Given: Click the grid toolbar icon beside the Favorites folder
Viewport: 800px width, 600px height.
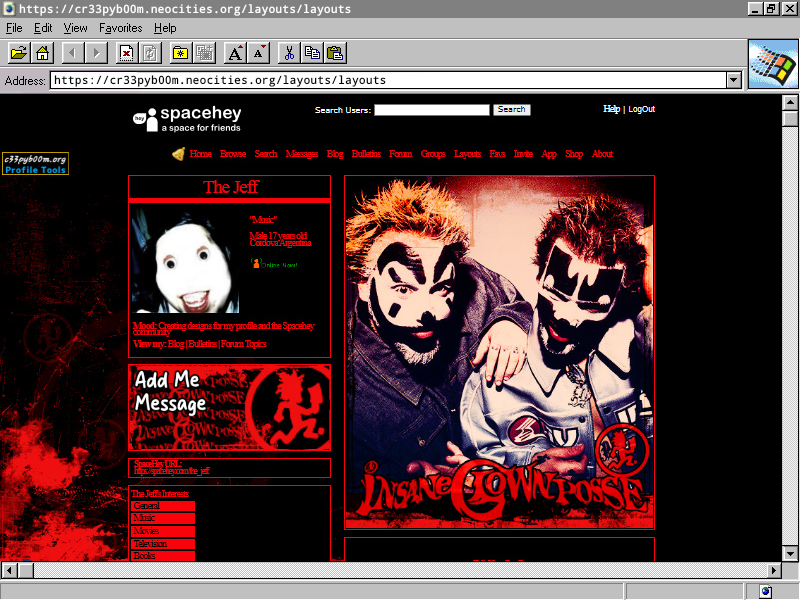Looking at the screenshot, I should 205,53.
